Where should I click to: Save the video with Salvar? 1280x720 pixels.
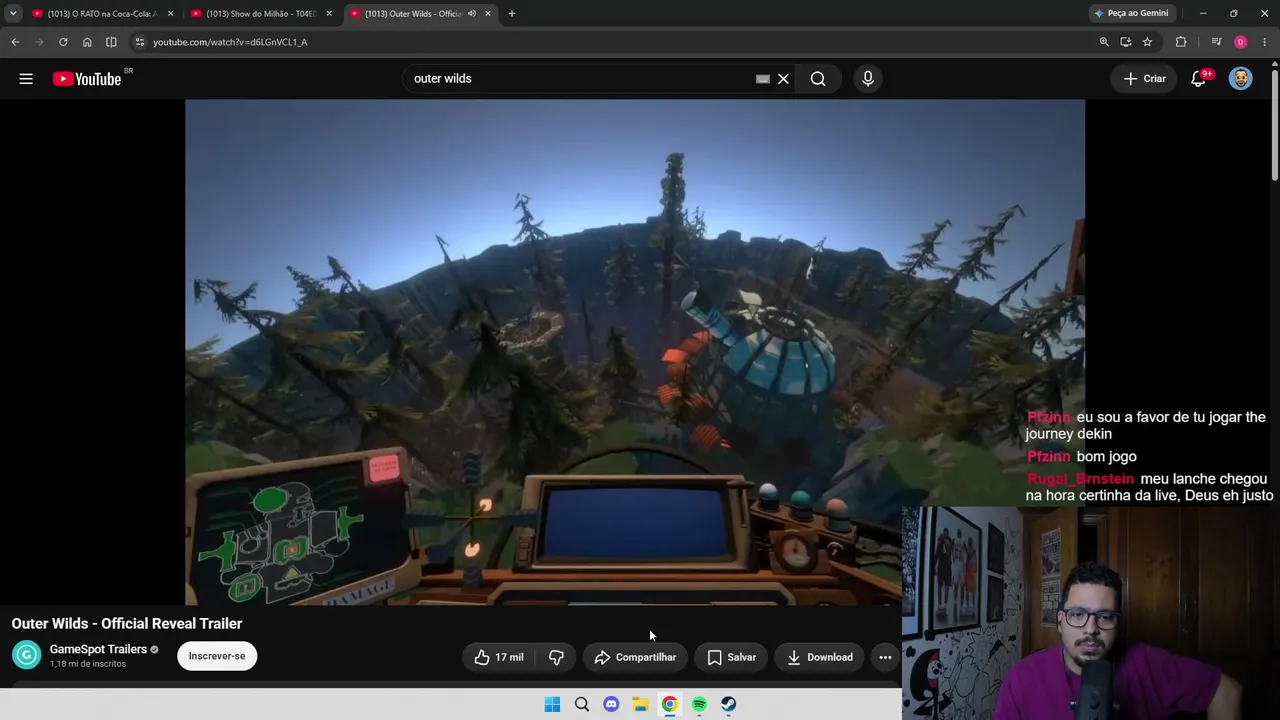pyautogui.click(x=731, y=657)
